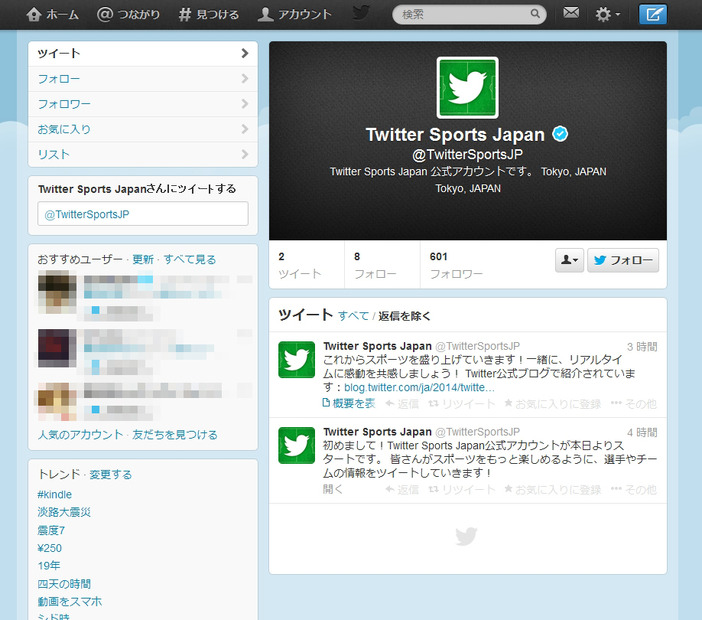The width and height of the screenshot is (702, 620).
Task: Open その他 menu on 3 時間 tweet
Action: pyautogui.click(x=634, y=404)
